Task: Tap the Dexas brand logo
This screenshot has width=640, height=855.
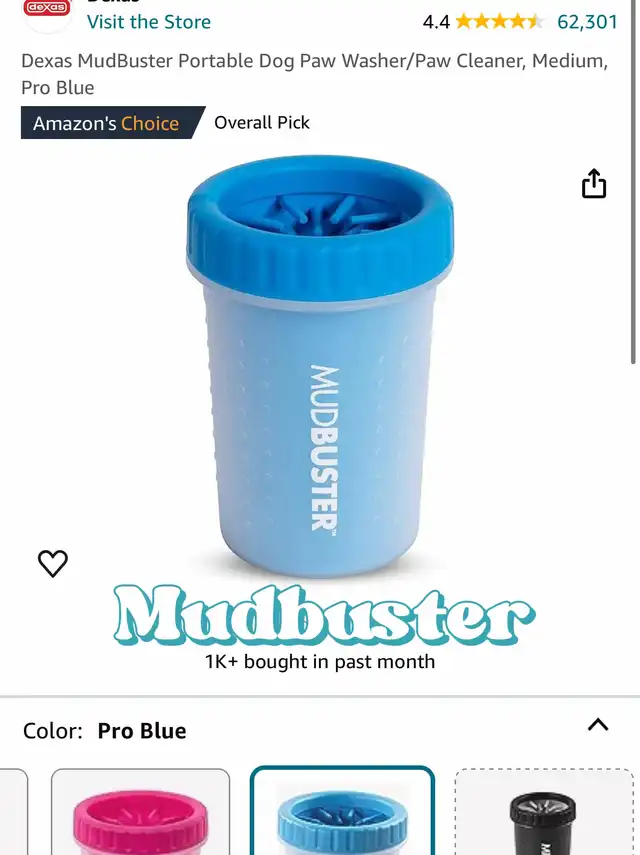Action: click(x=47, y=12)
